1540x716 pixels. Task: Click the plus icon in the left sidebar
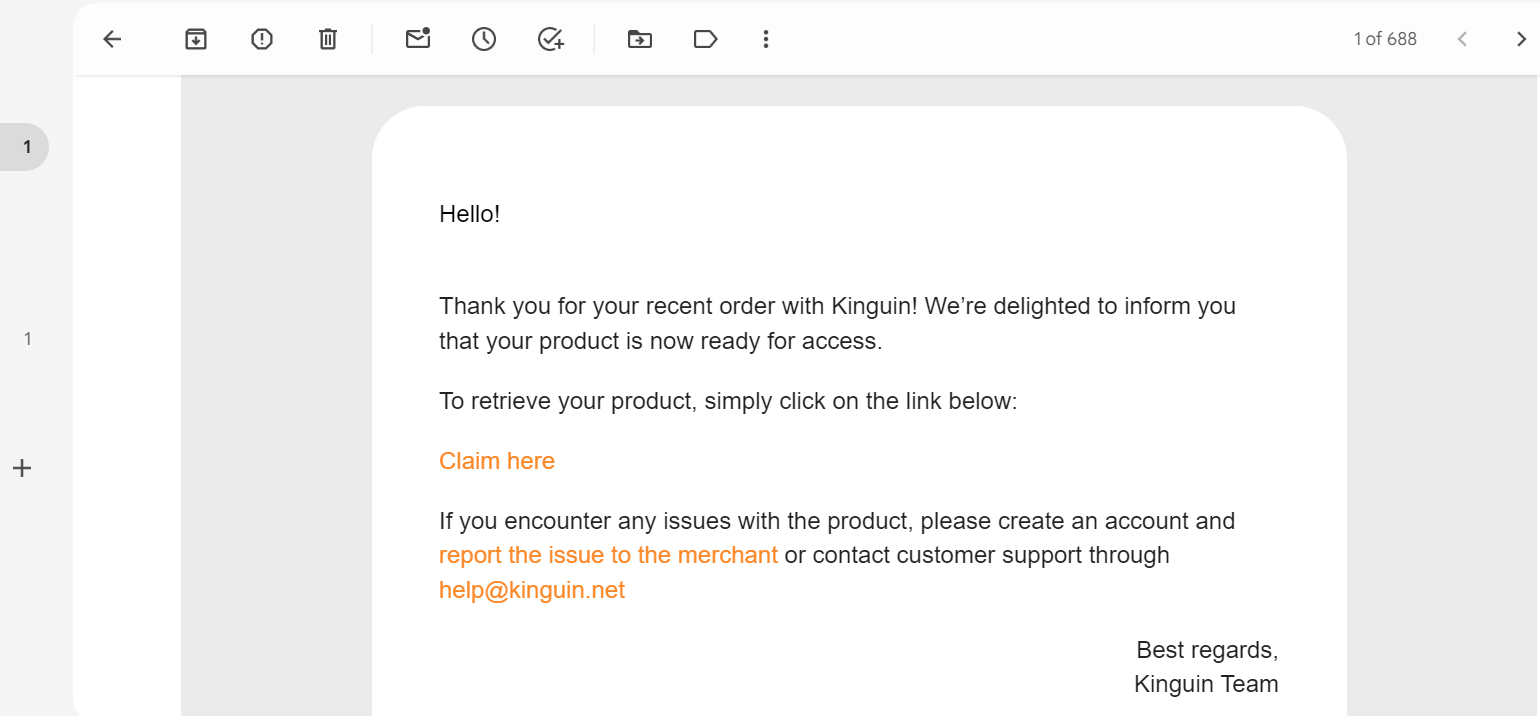22,467
